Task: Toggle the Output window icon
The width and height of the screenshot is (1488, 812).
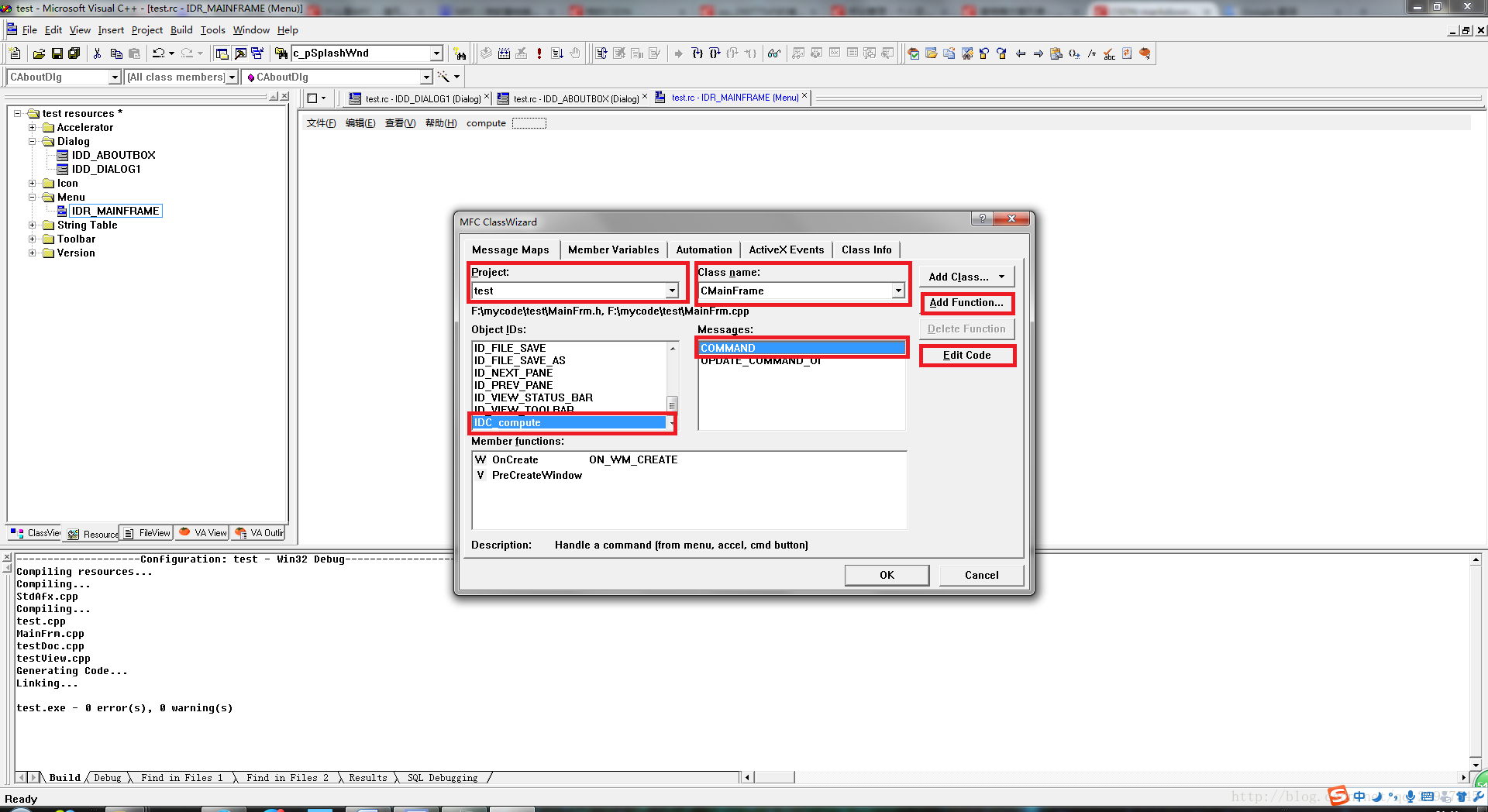Action: click(240, 53)
